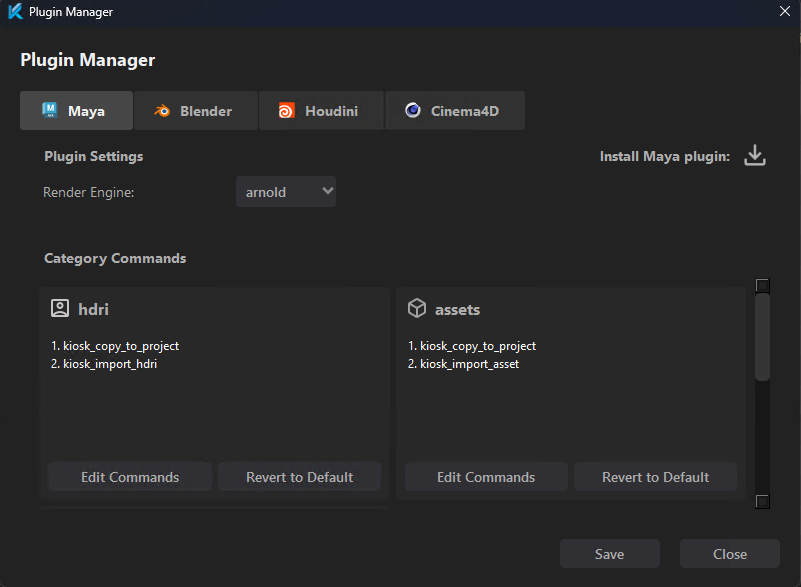Switch to the Houdini tab
This screenshot has height=587, width=801.
click(321, 110)
